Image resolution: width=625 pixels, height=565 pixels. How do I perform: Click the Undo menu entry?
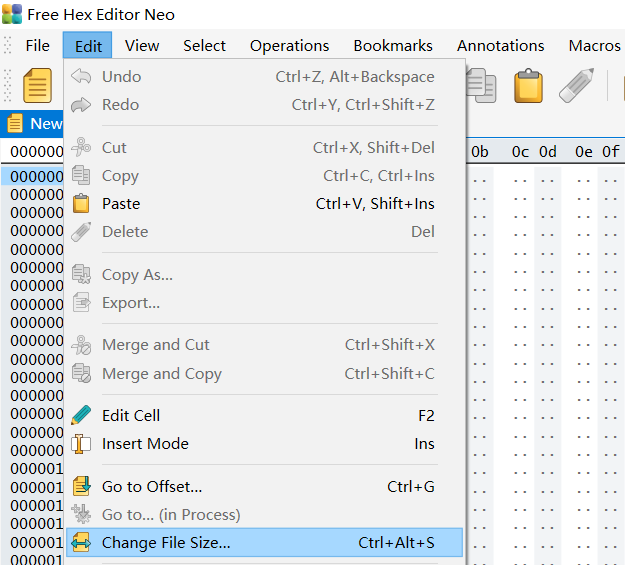265,76
